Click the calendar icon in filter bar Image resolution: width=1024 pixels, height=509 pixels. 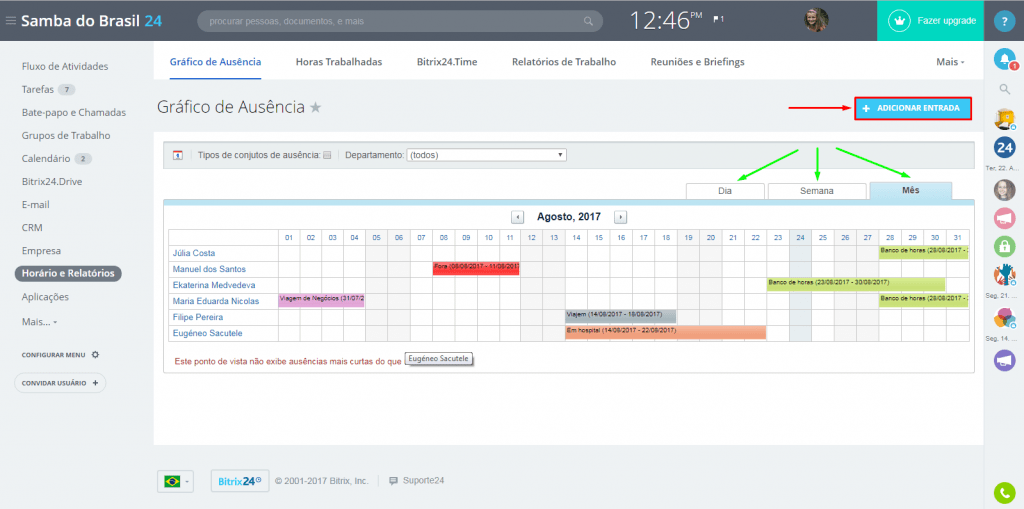(x=178, y=156)
